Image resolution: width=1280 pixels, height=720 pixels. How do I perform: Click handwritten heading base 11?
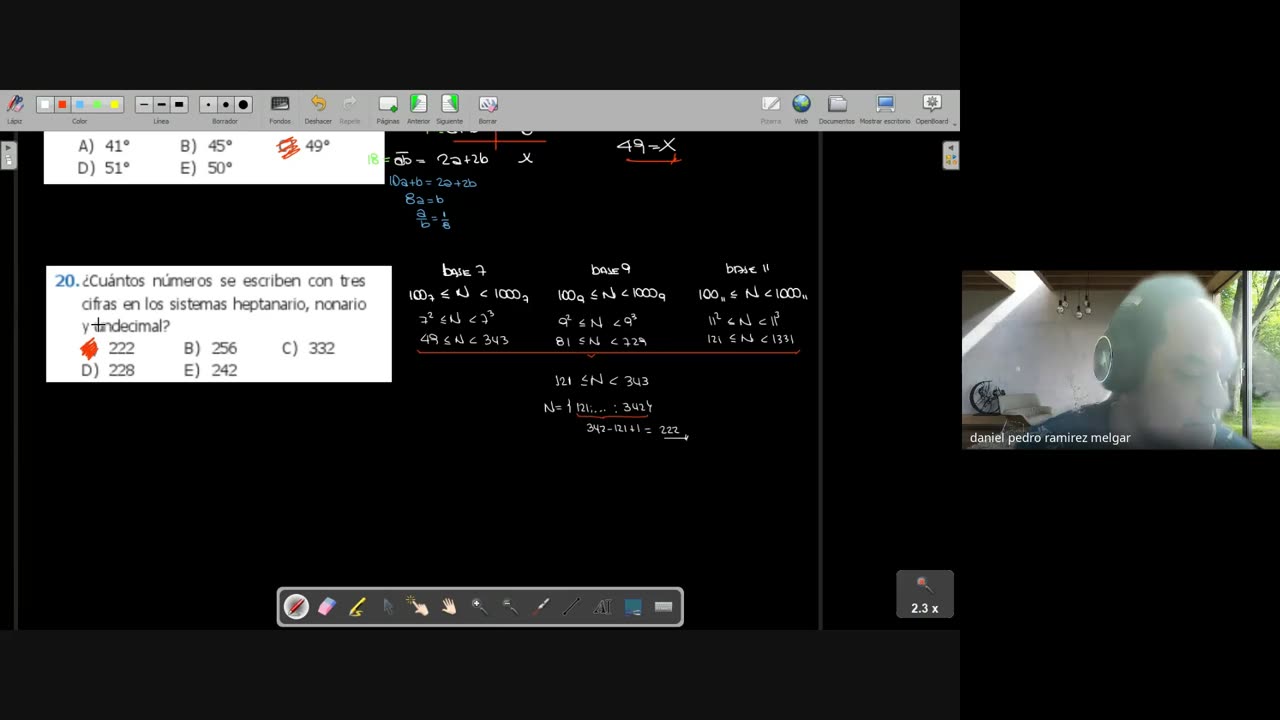[x=748, y=269]
